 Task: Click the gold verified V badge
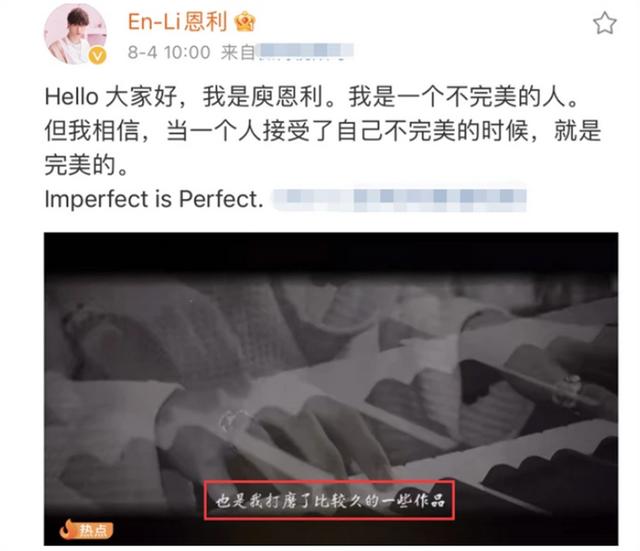point(97,56)
